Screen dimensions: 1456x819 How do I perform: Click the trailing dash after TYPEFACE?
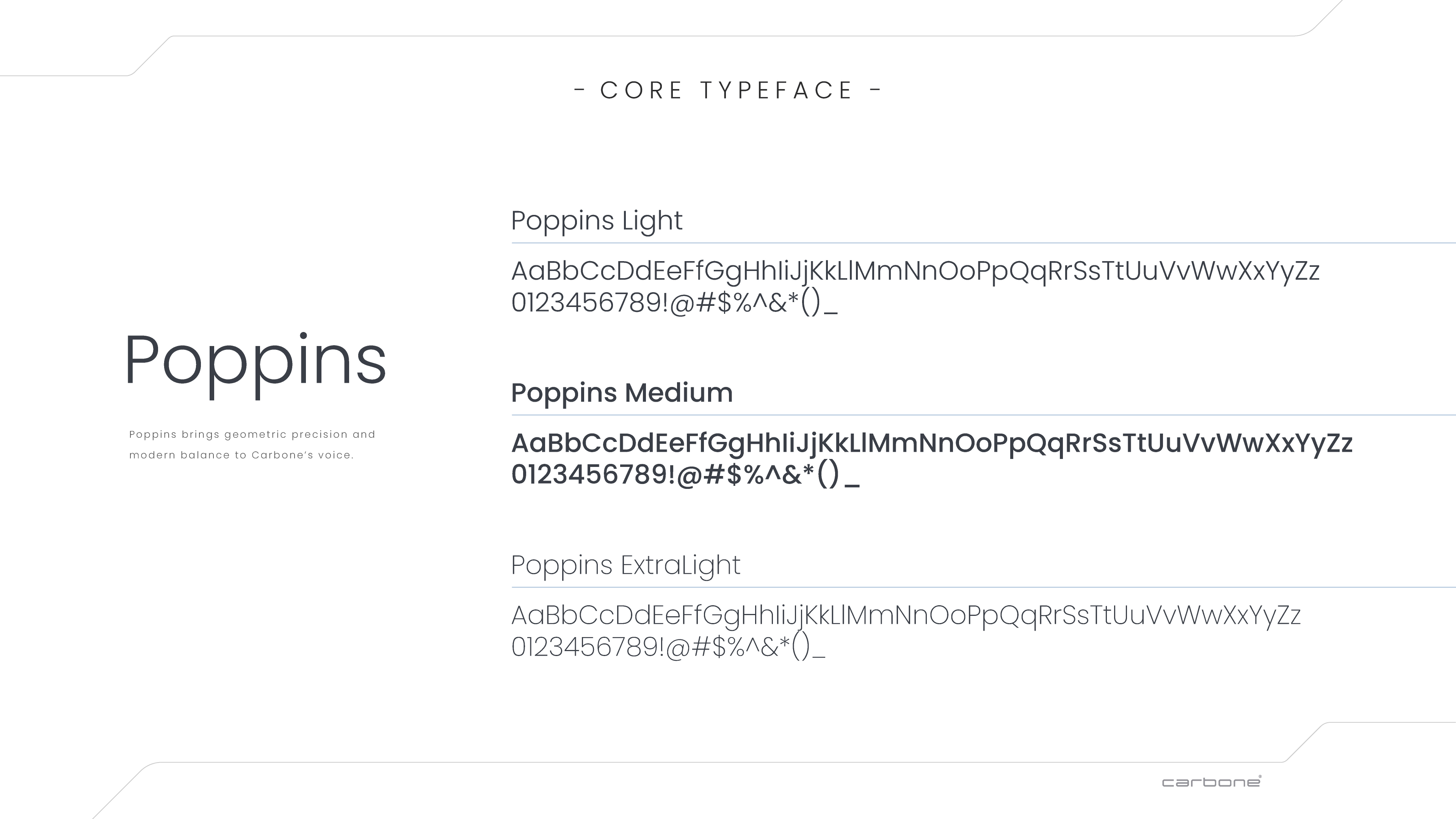(x=875, y=89)
